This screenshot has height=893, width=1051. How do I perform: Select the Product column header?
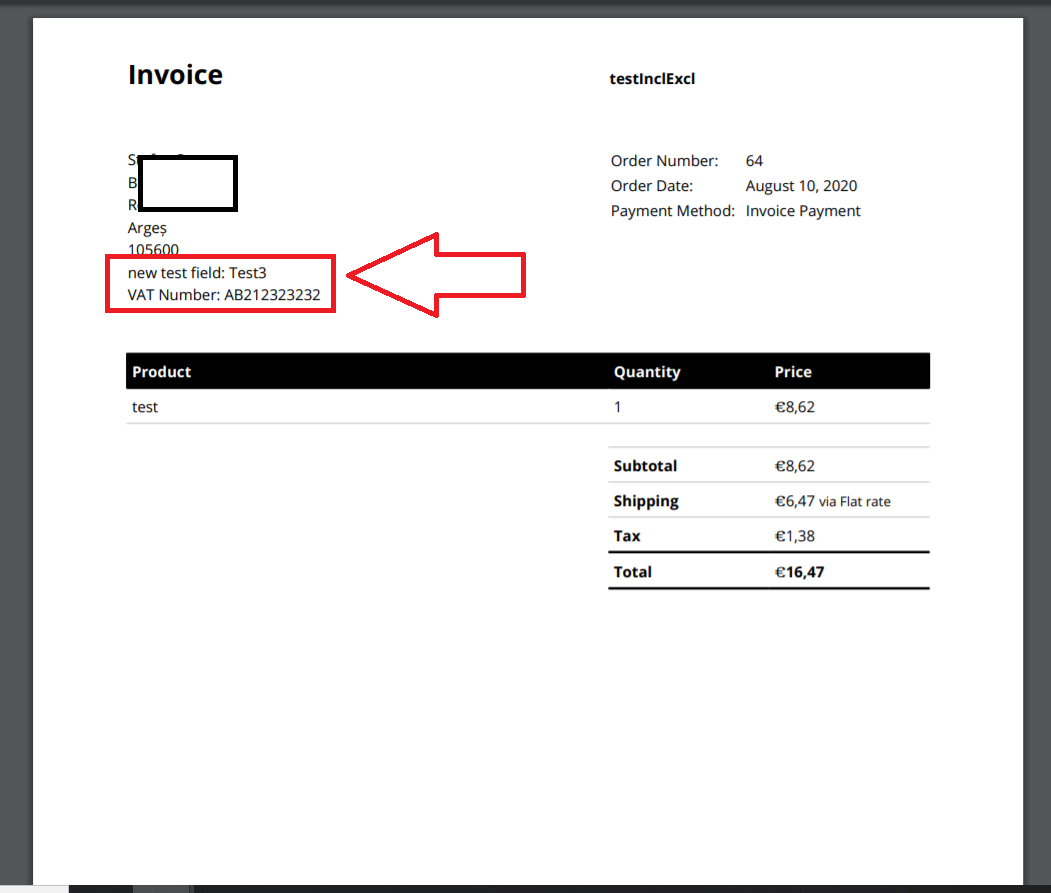click(161, 371)
